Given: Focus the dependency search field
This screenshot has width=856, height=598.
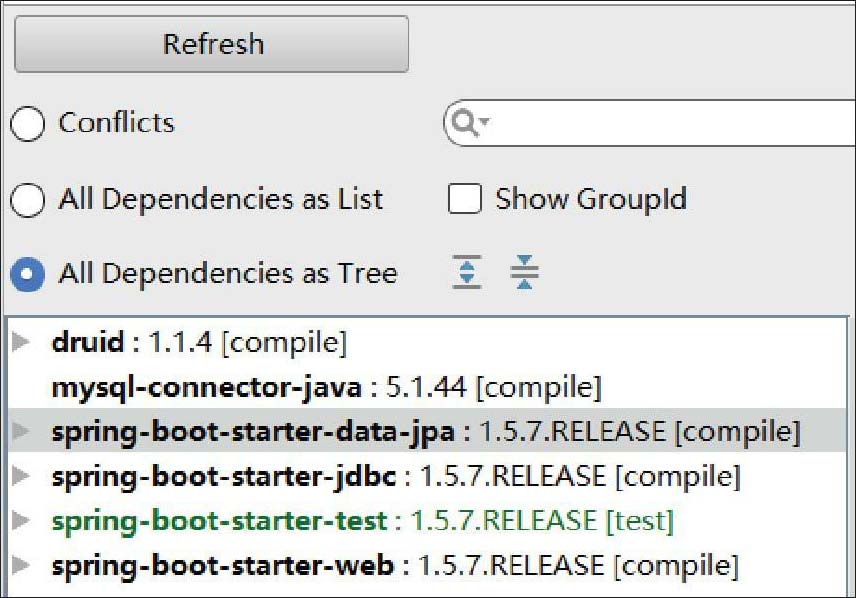Looking at the screenshot, I should coord(670,123).
